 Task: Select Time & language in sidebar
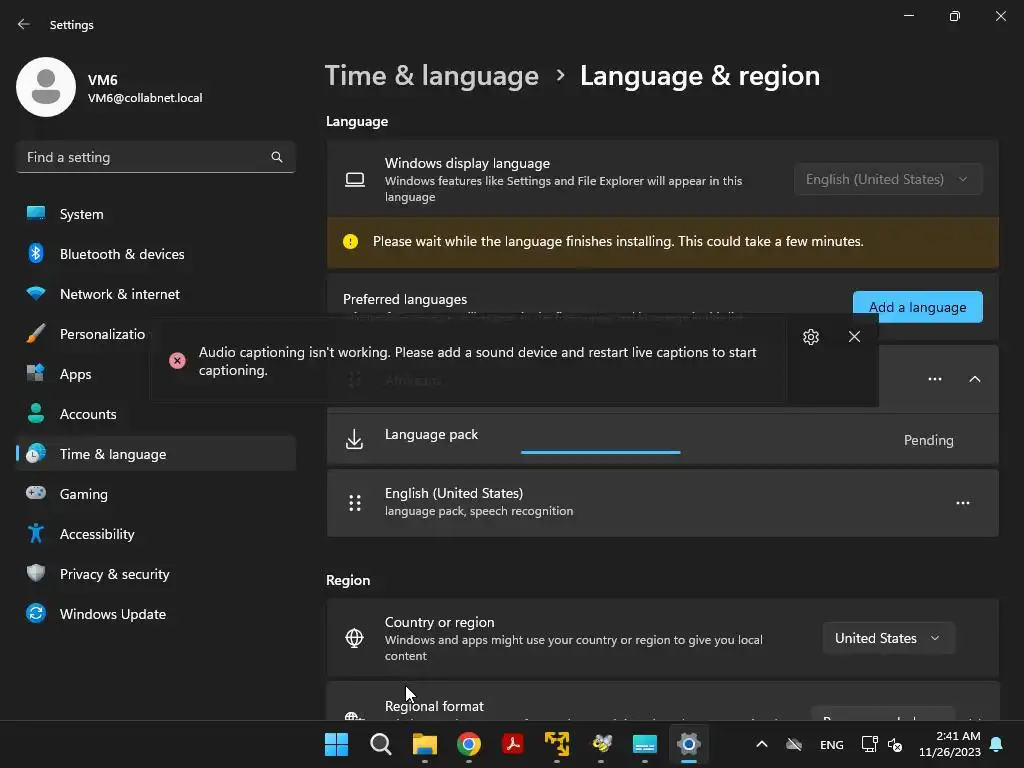click(x=156, y=454)
